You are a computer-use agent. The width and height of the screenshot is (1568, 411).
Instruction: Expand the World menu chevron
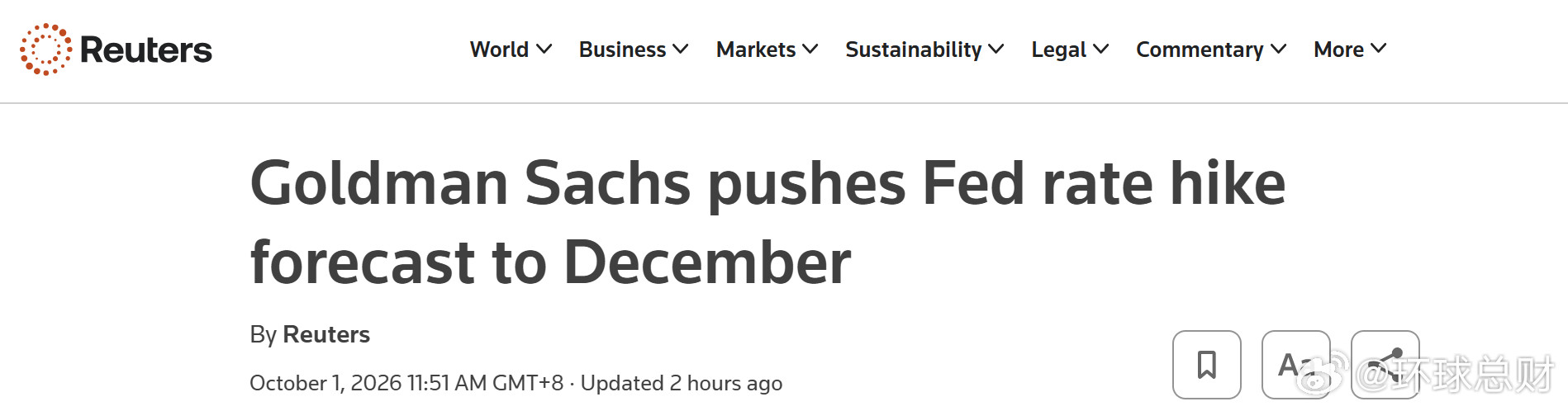[x=544, y=50]
